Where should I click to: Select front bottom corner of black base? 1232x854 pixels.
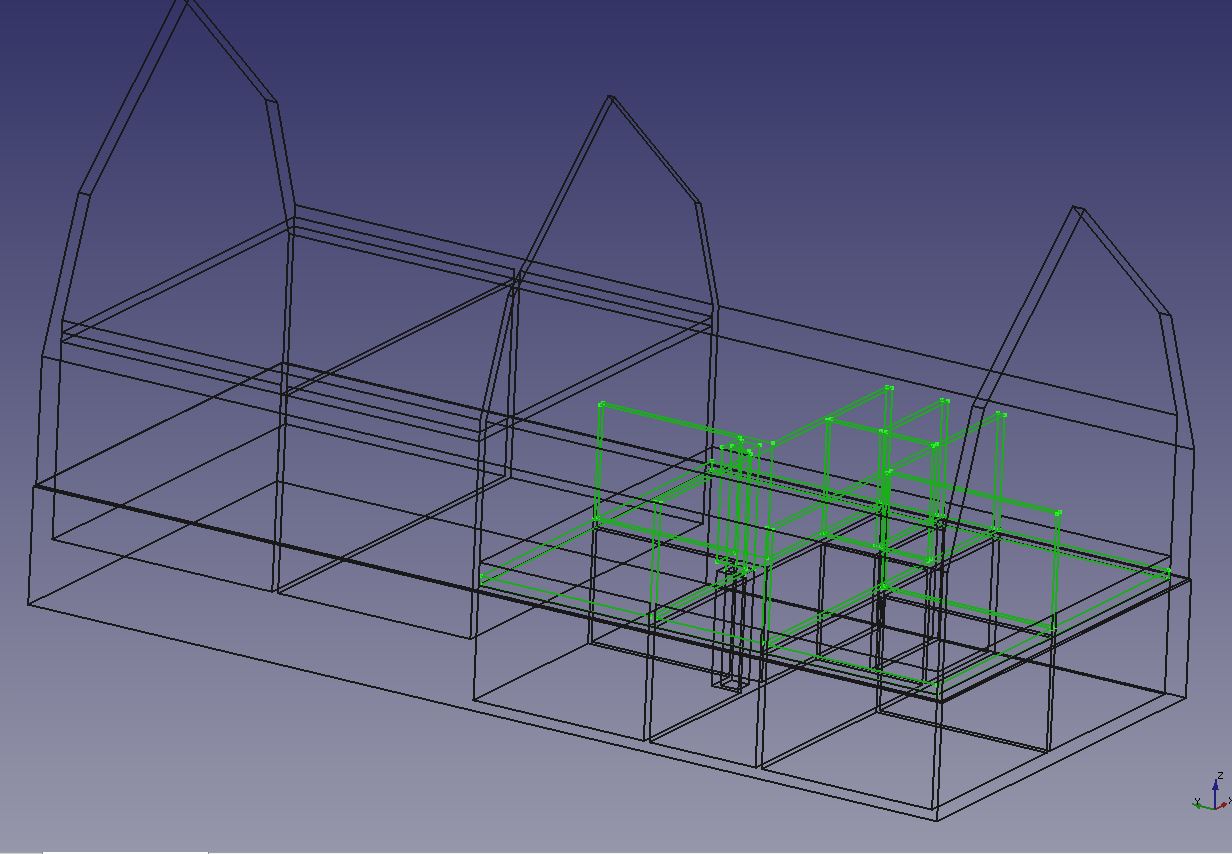[x=937, y=819]
